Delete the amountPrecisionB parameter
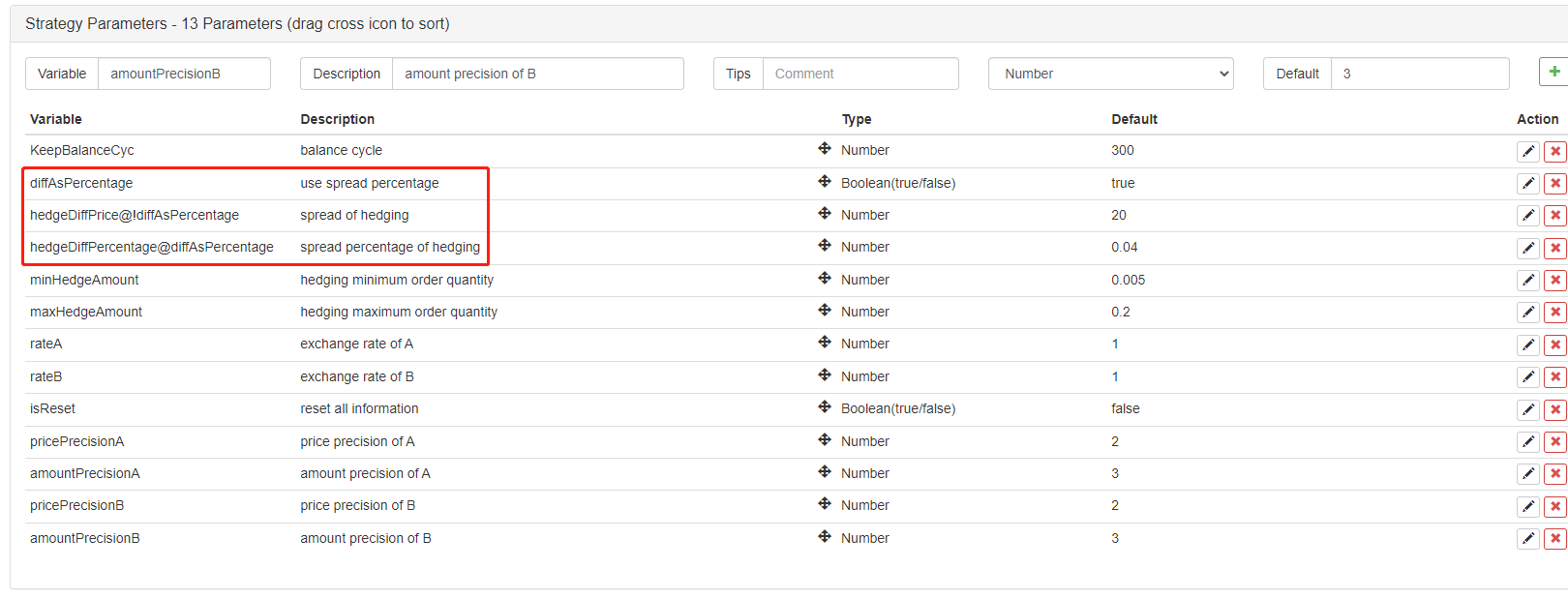 1555,539
